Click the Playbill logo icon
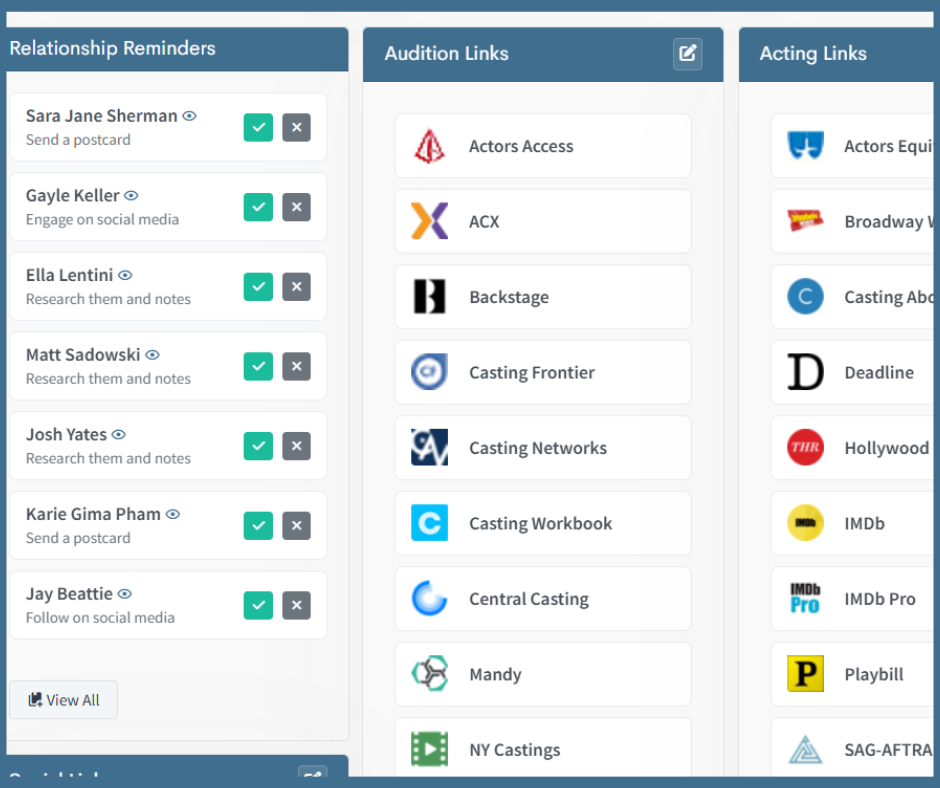 point(805,674)
